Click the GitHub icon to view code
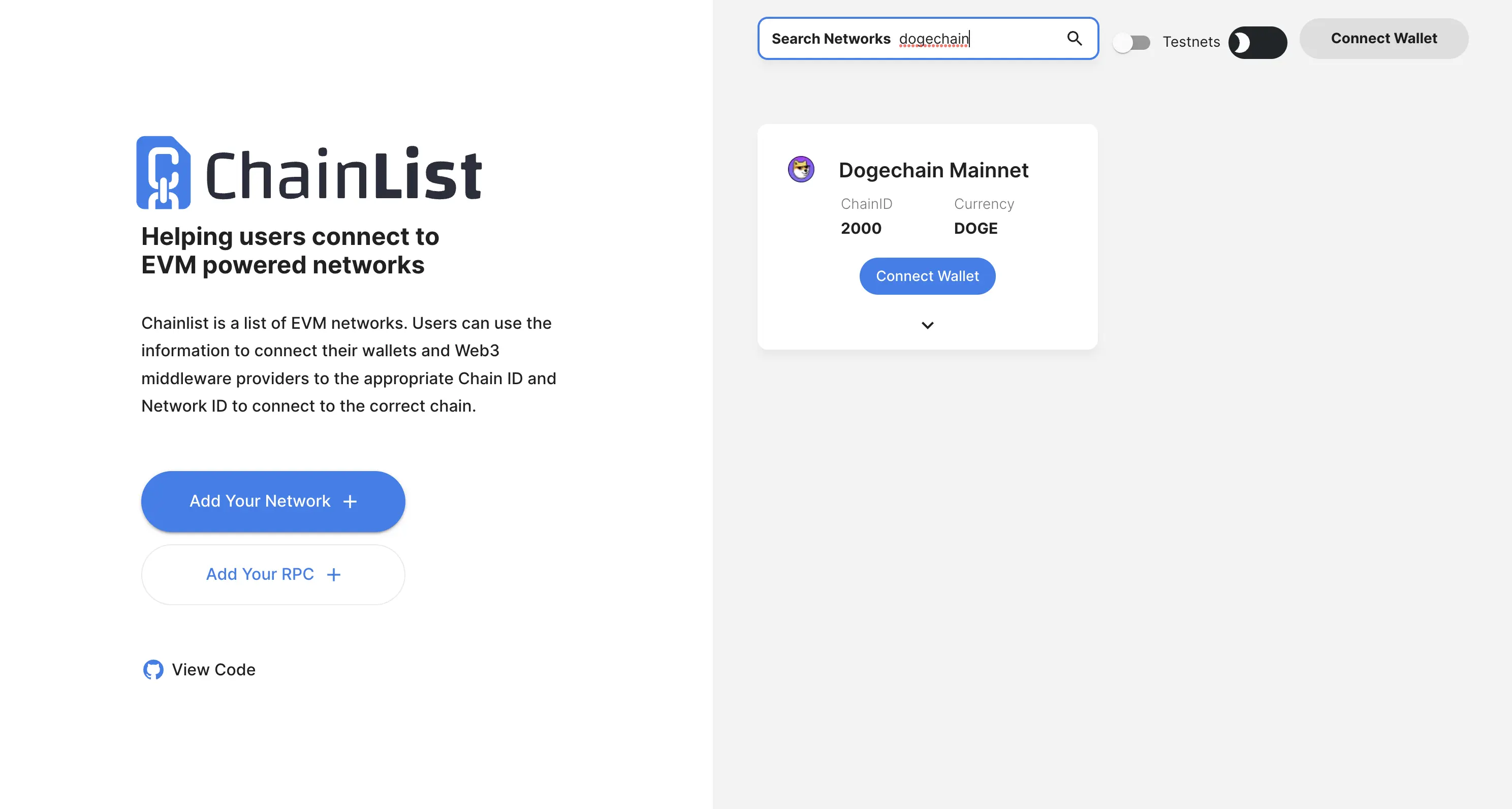Image resolution: width=1512 pixels, height=809 pixels. pos(152,670)
